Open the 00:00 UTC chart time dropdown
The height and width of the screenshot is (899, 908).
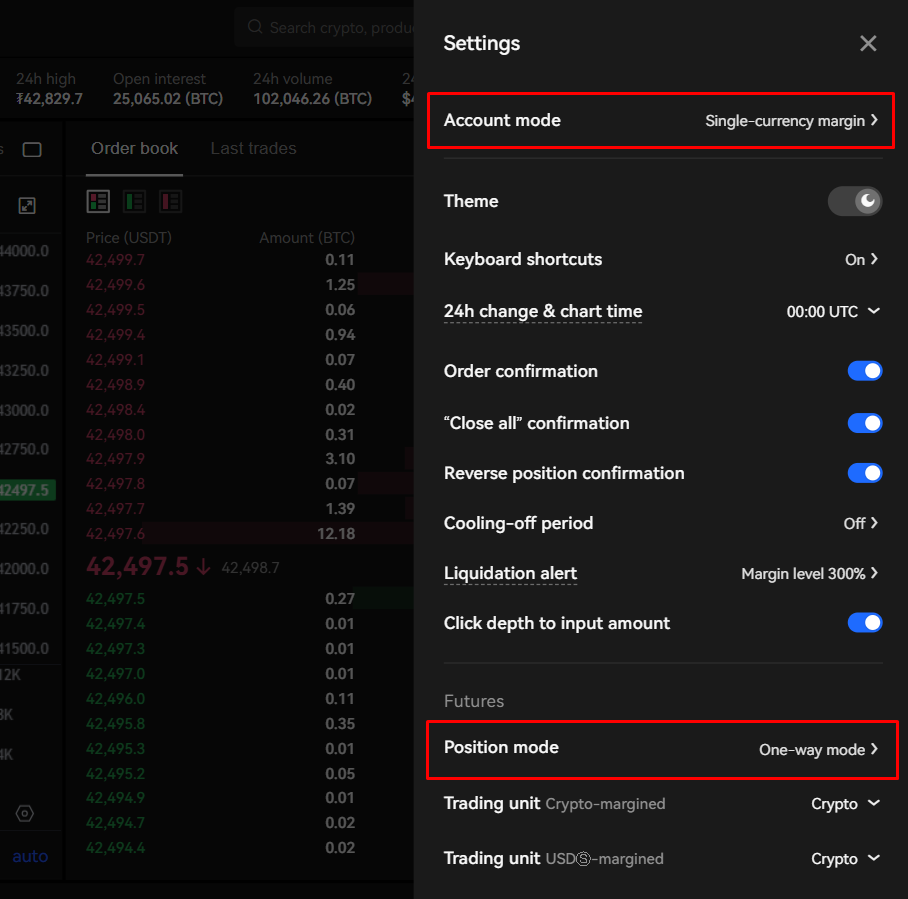point(832,312)
